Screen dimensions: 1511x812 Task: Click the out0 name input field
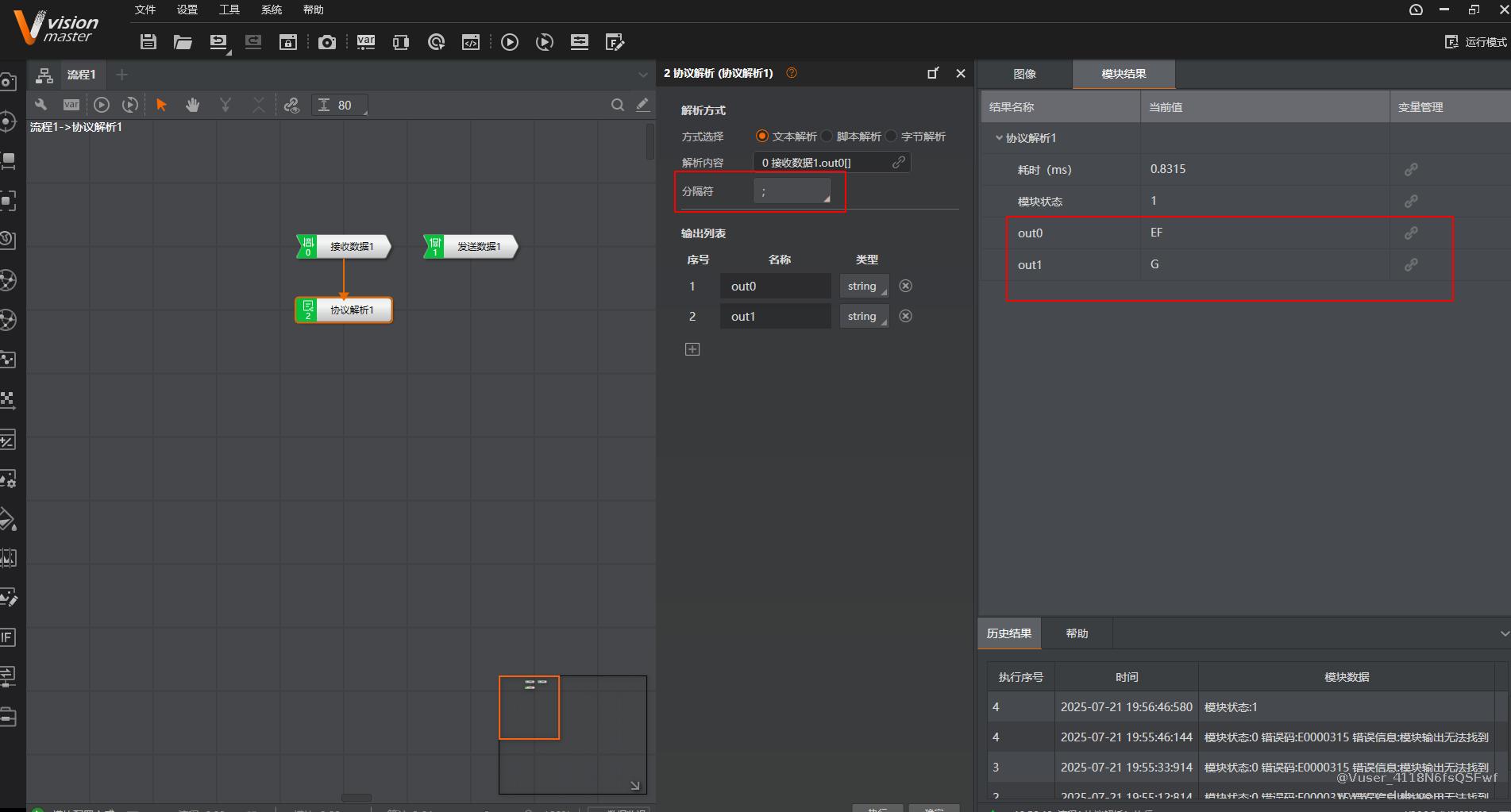pos(776,287)
